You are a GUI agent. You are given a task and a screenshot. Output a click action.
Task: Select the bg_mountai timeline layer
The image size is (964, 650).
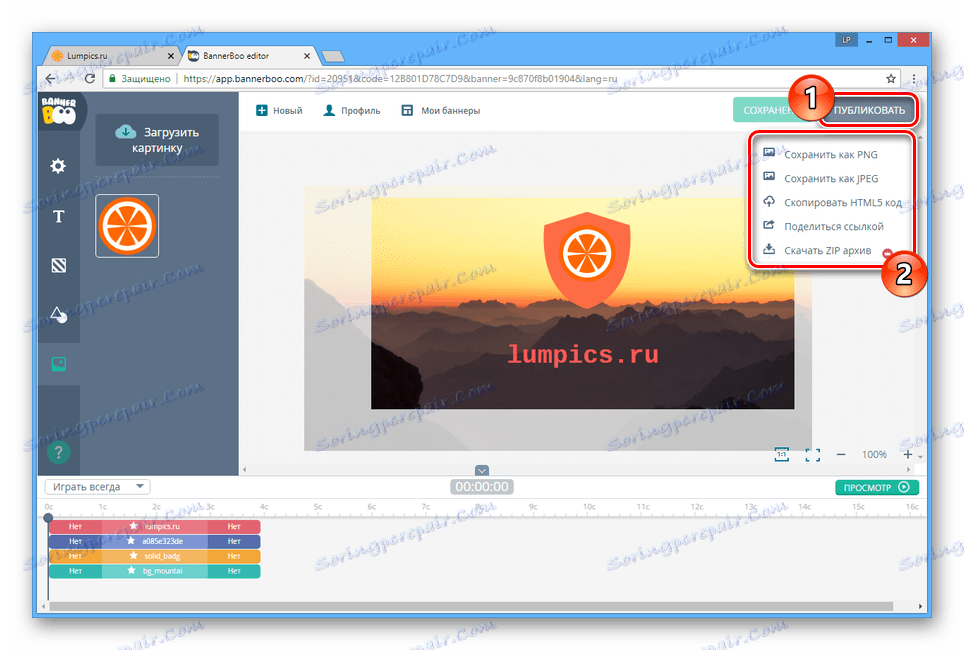coord(154,571)
